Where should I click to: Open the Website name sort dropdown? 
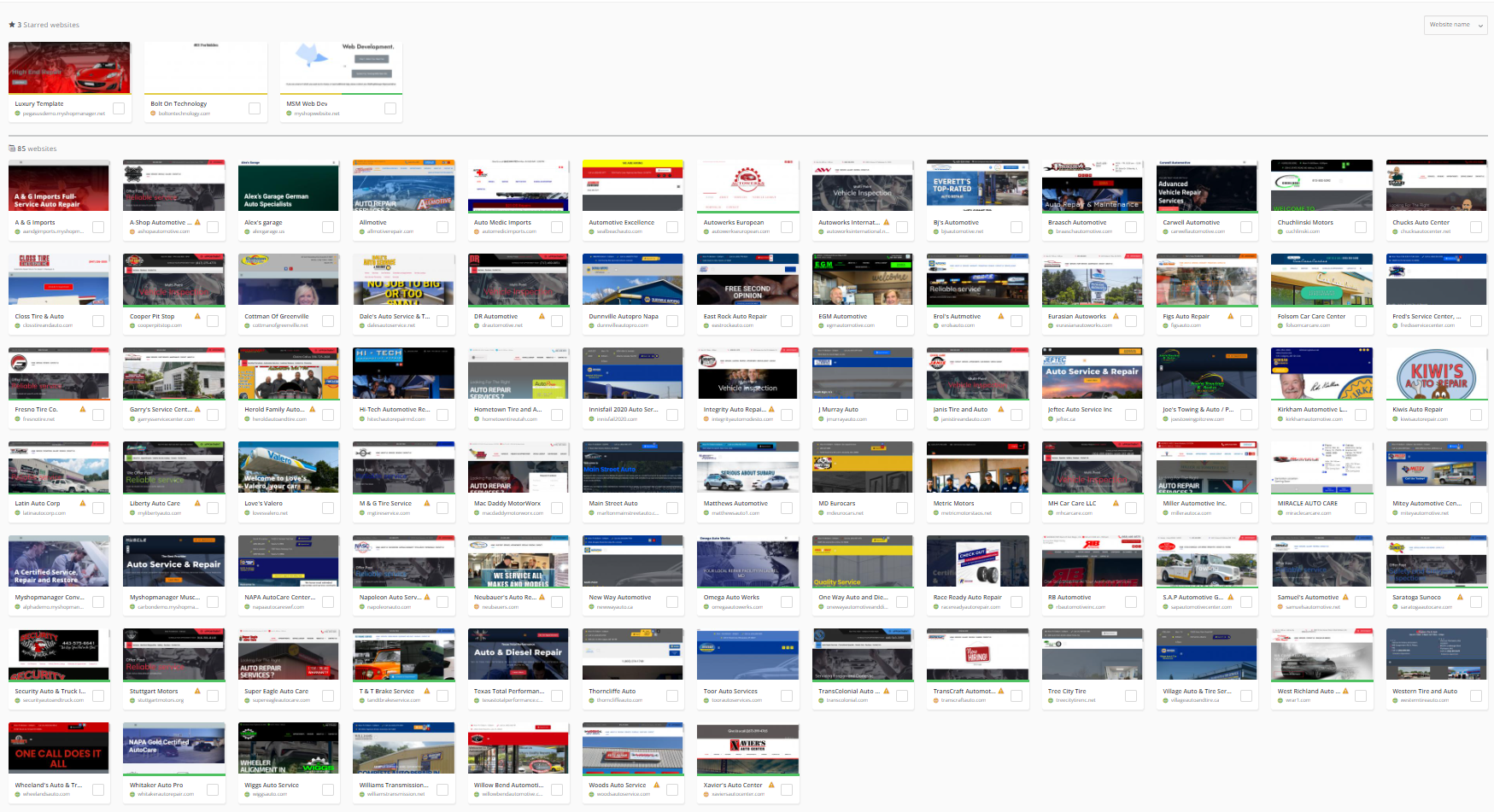click(1456, 25)
